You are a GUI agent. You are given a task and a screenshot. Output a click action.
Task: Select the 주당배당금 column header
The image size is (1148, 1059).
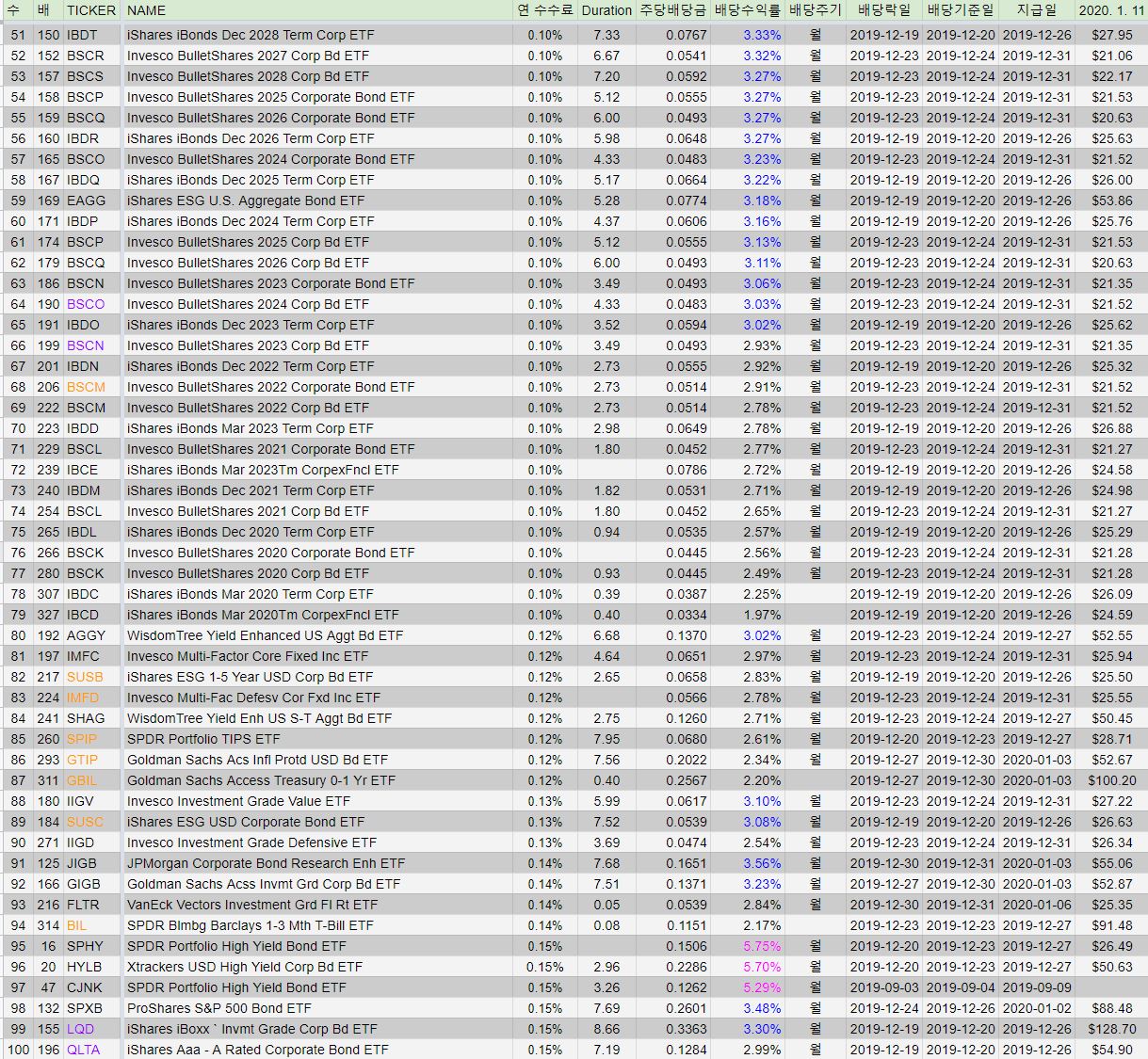(672, 10)
